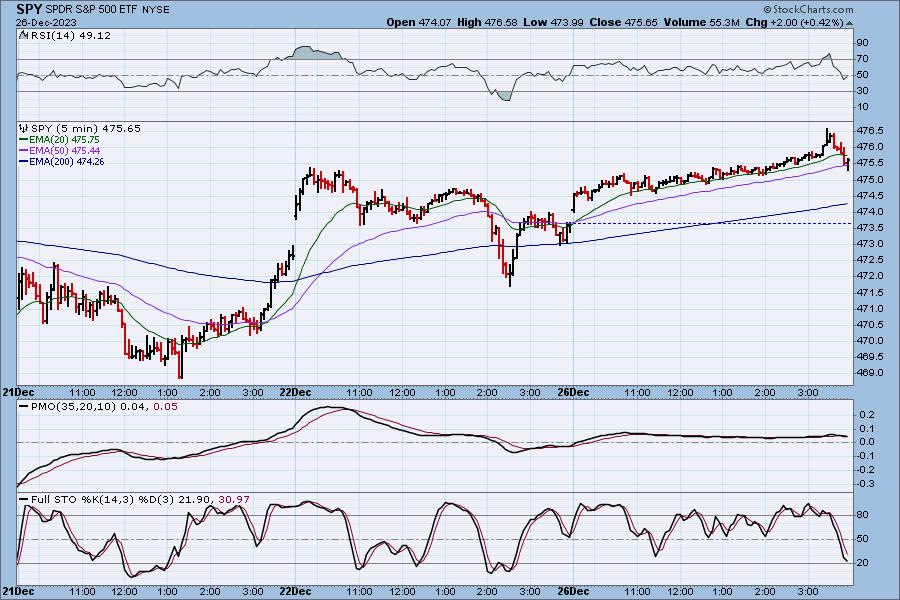Click the 26Dec marker on the bottom time axis
This screenshot has width=900, height=600.
(573, 591)
